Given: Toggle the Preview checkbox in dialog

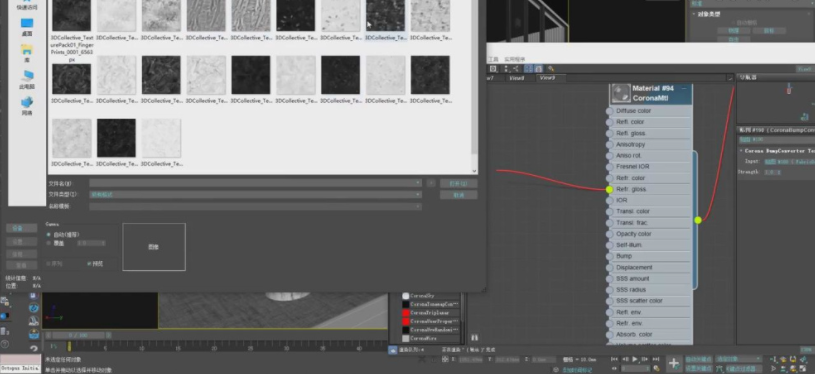Looking at the screenshot, I should [89, 264].
